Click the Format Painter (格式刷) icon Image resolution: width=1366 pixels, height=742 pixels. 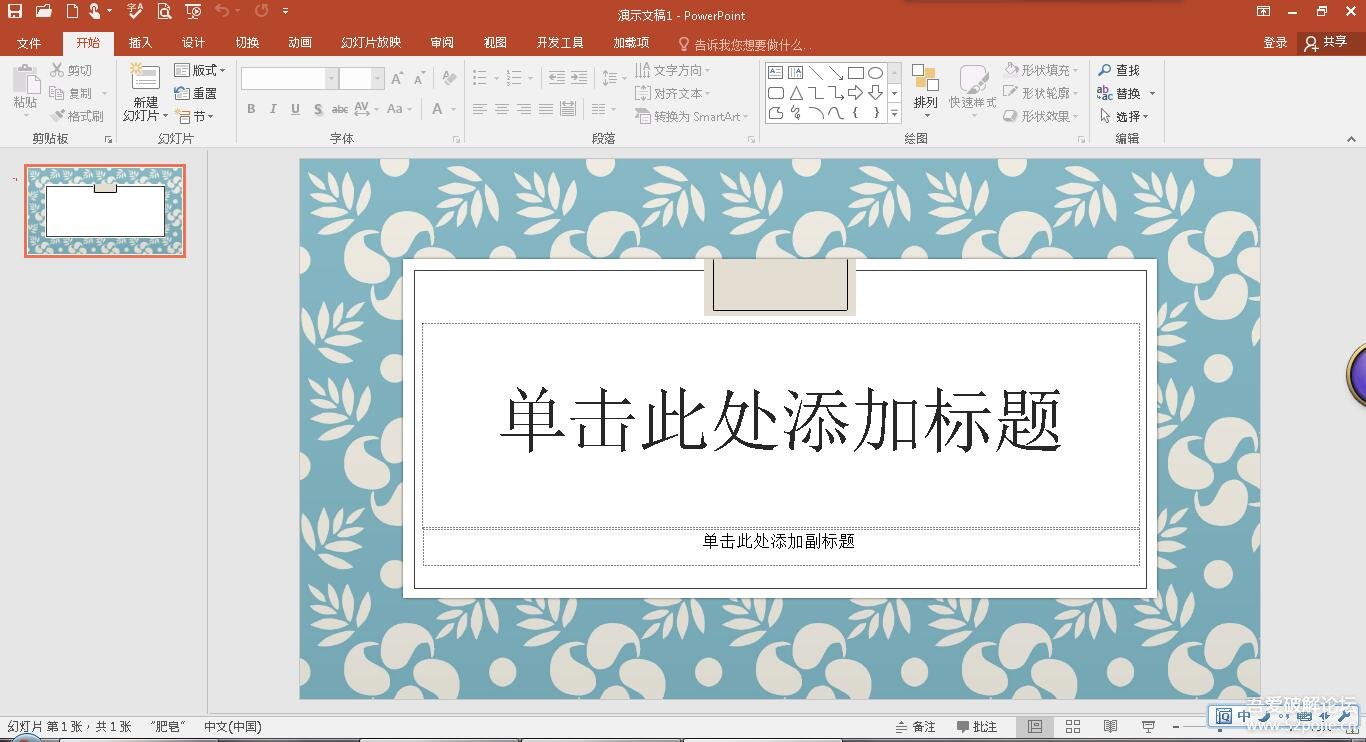coord(59,116)
